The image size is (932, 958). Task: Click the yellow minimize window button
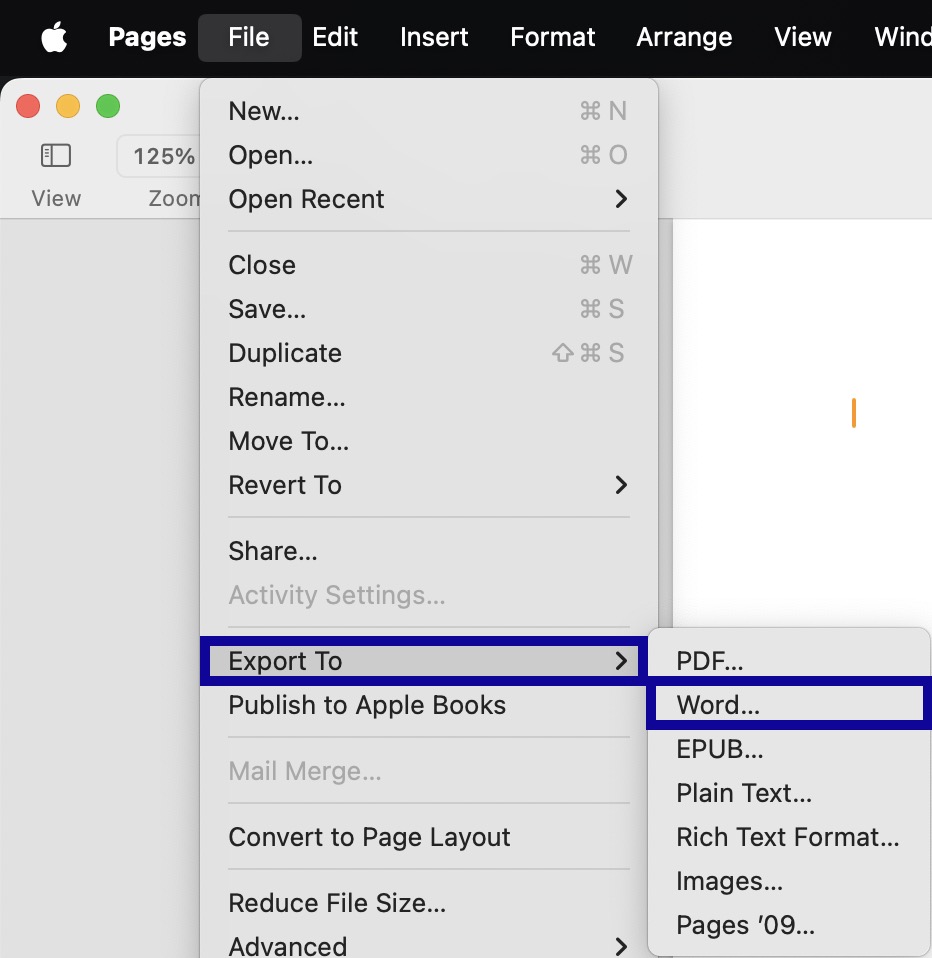coord(68,106)
